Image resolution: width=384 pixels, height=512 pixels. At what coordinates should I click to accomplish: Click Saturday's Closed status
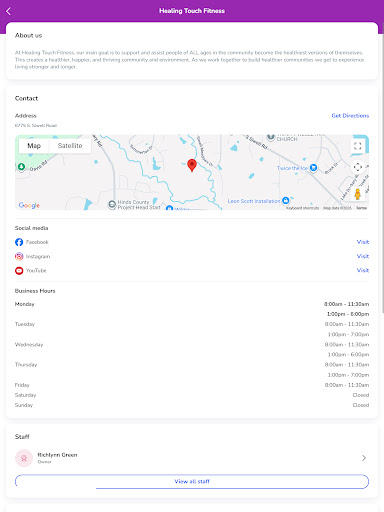(x=361, y=395)
